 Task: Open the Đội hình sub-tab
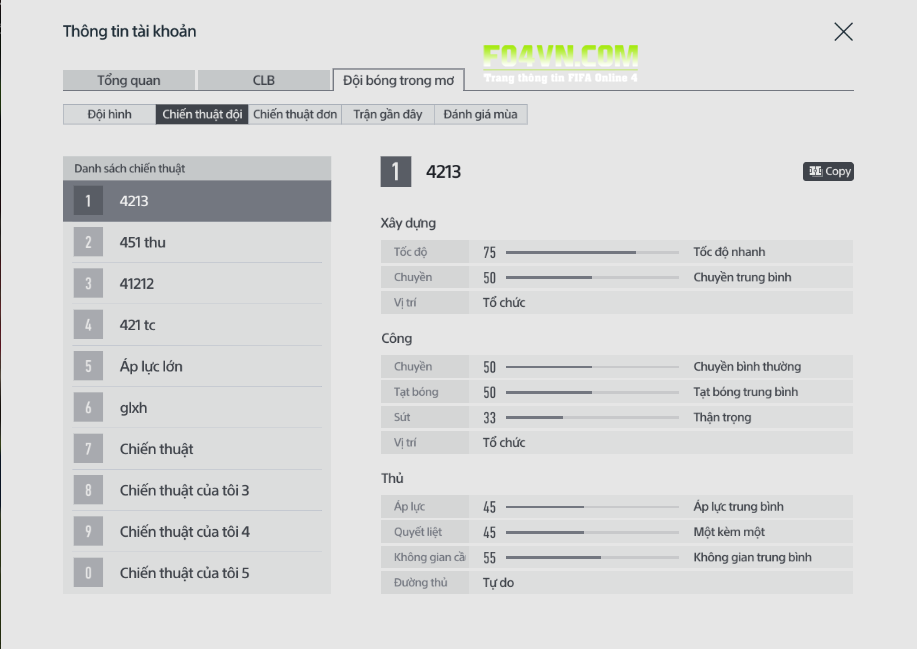(x=109, y=114)
